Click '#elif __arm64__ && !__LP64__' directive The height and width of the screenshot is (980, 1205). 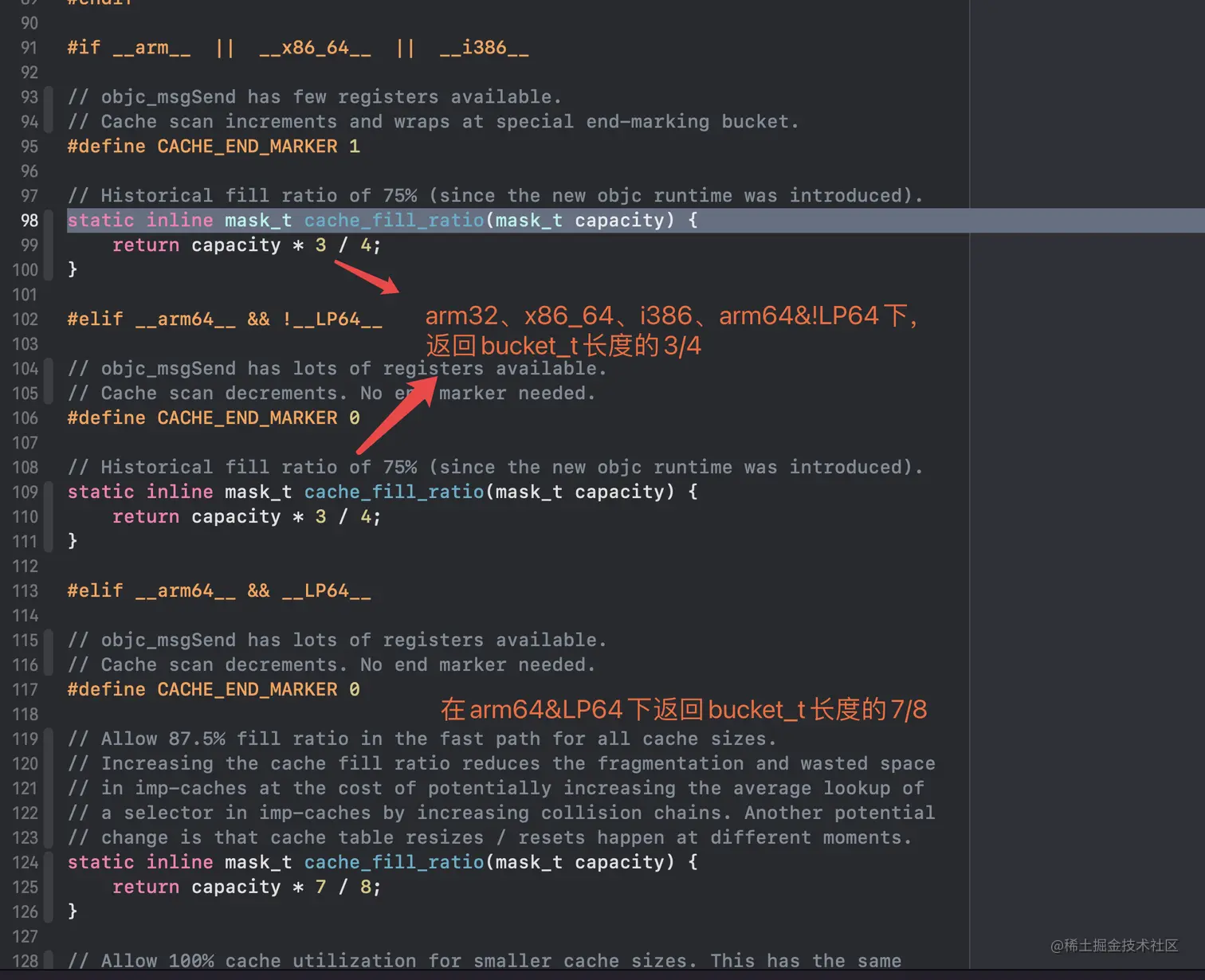click(225, 319)
